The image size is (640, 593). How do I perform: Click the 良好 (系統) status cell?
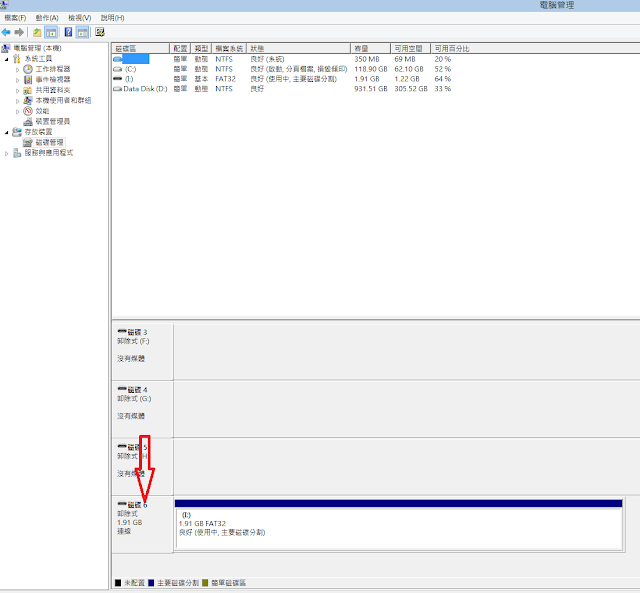pos(267,59)
